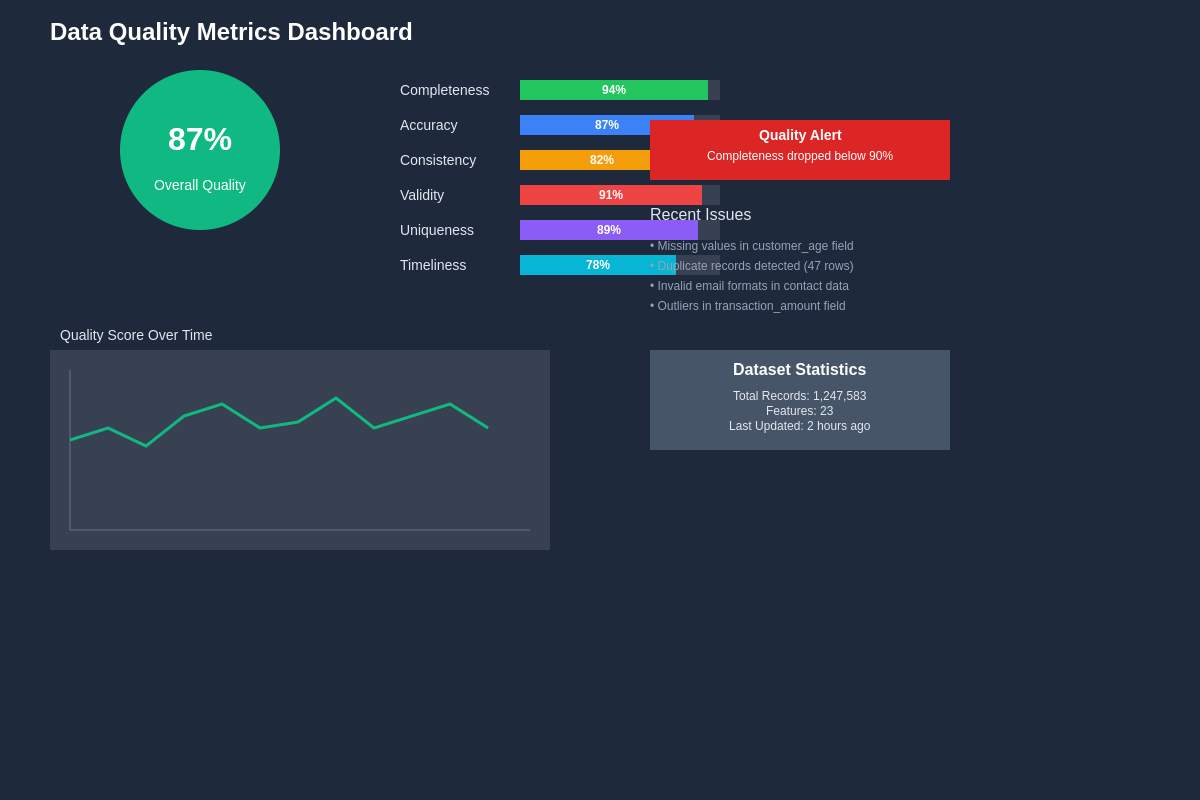Select the Quality Score Over Time title

136,335
